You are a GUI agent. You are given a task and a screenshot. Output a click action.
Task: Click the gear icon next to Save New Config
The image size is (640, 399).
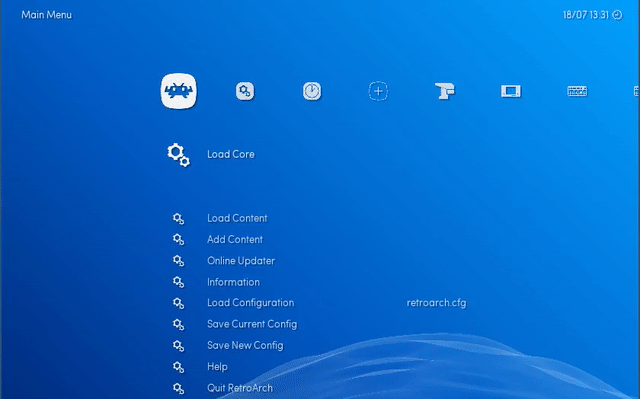(x=178, y=346)
